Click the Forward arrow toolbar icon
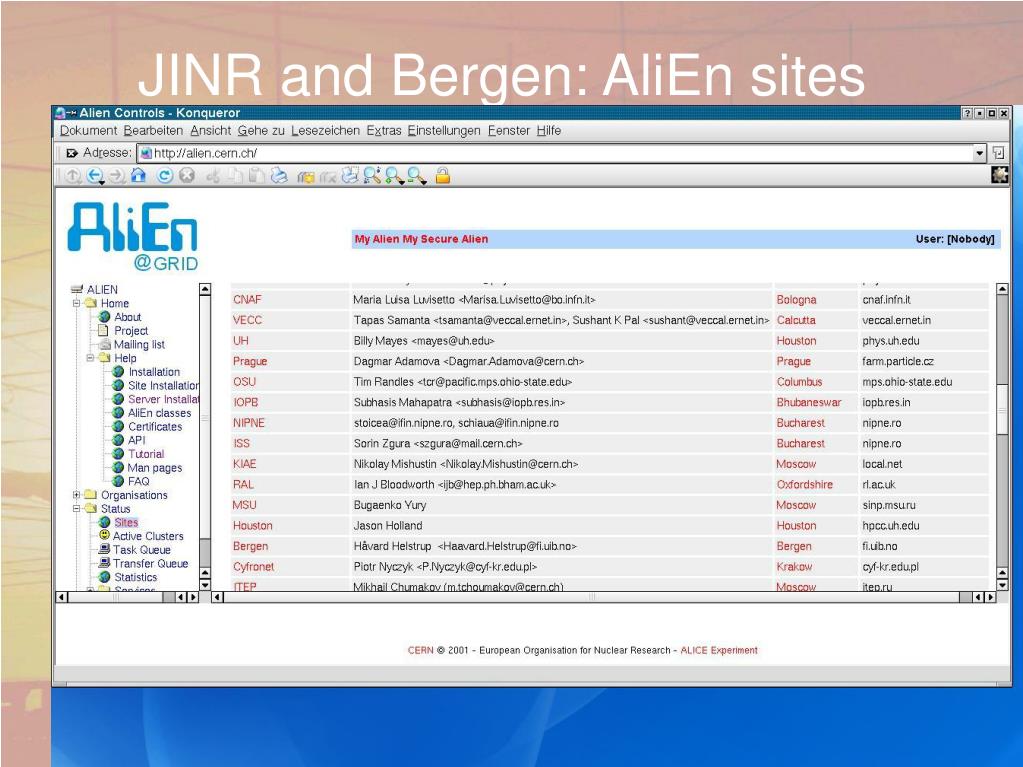Viewport: 1023px width, 767px height. click(116, 175)
